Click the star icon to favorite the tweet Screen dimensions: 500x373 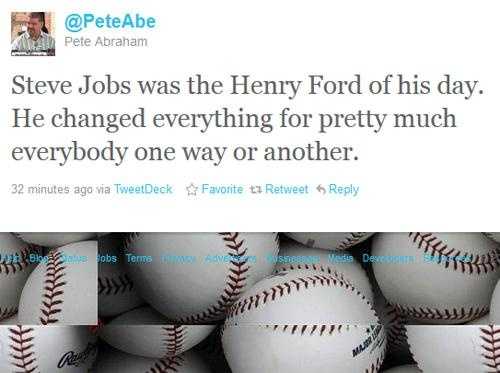(192, 189)
